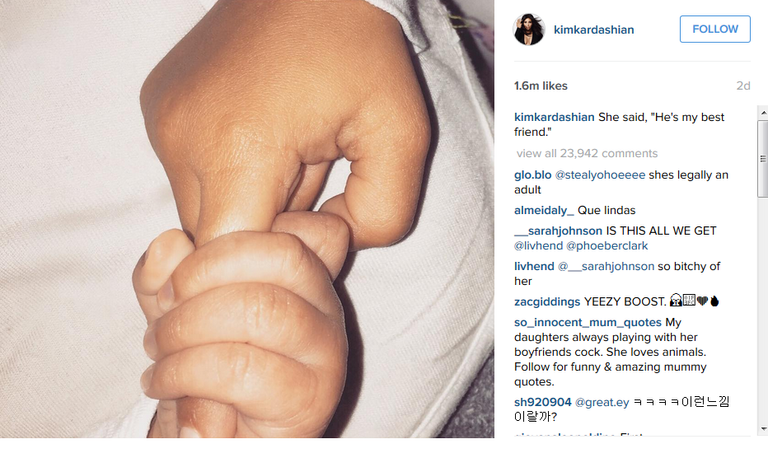Image resolution: width=768 pixels, height=457 pixels.
Task: Click the scrollbar down arrow
Action: [763, 429]
